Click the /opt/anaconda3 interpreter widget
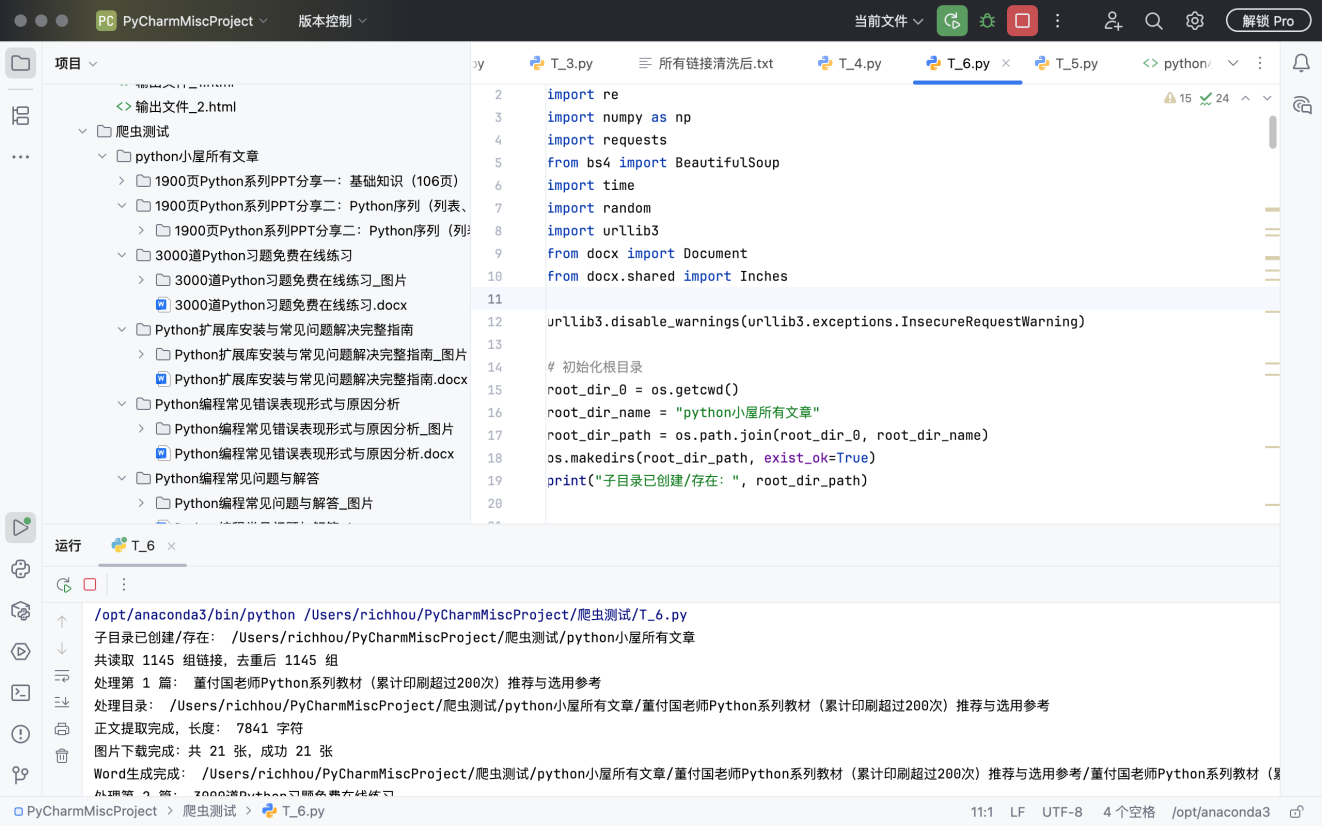Viewport: 1322px width, 826px height. (1220, 812)
